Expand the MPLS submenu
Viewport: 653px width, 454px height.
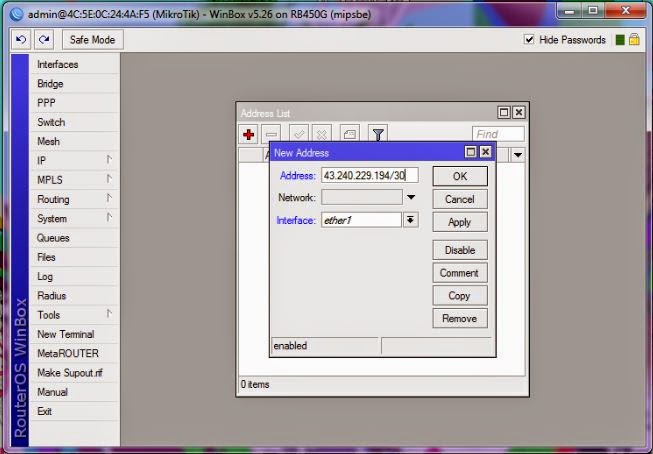tap(75, 180)
